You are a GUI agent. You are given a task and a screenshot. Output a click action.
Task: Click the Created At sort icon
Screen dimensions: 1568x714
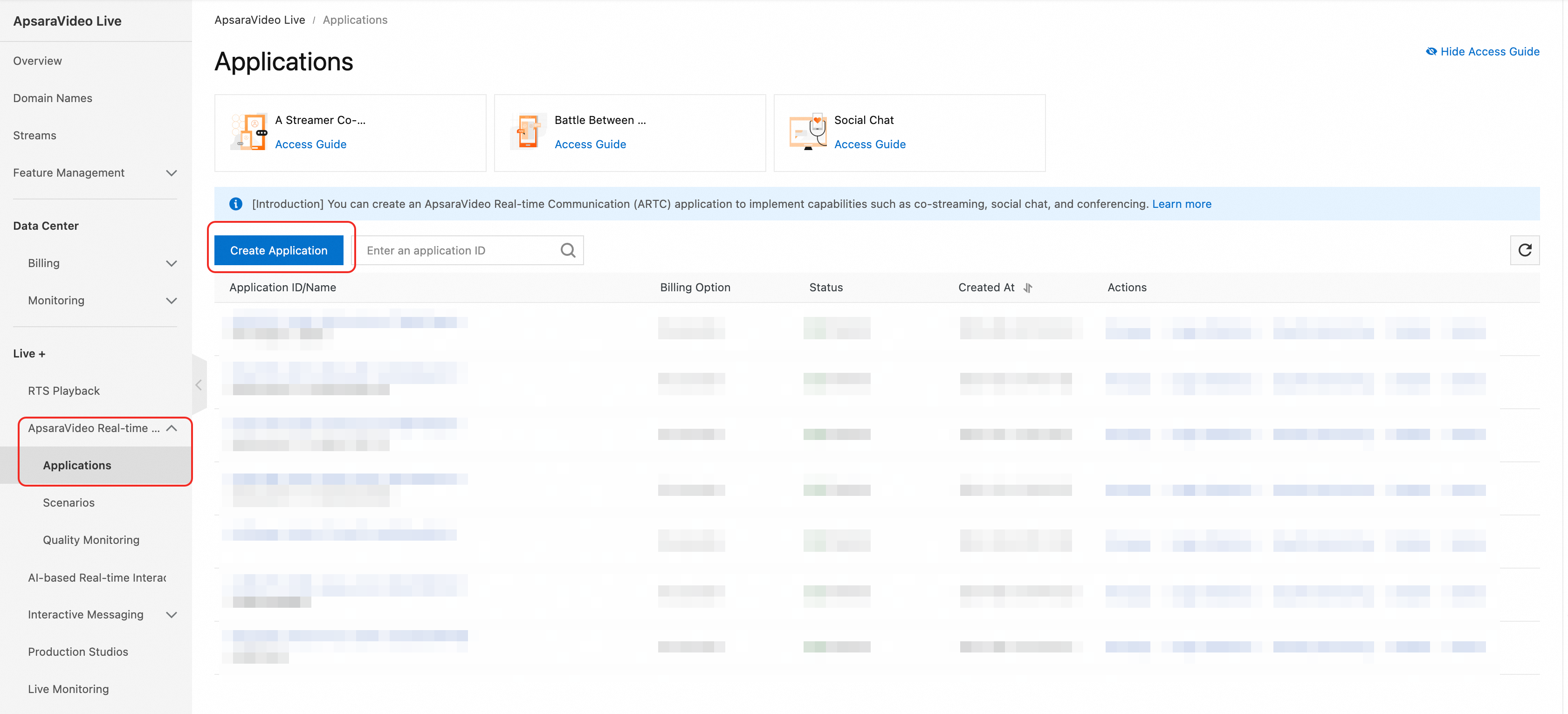(1027, 288)
